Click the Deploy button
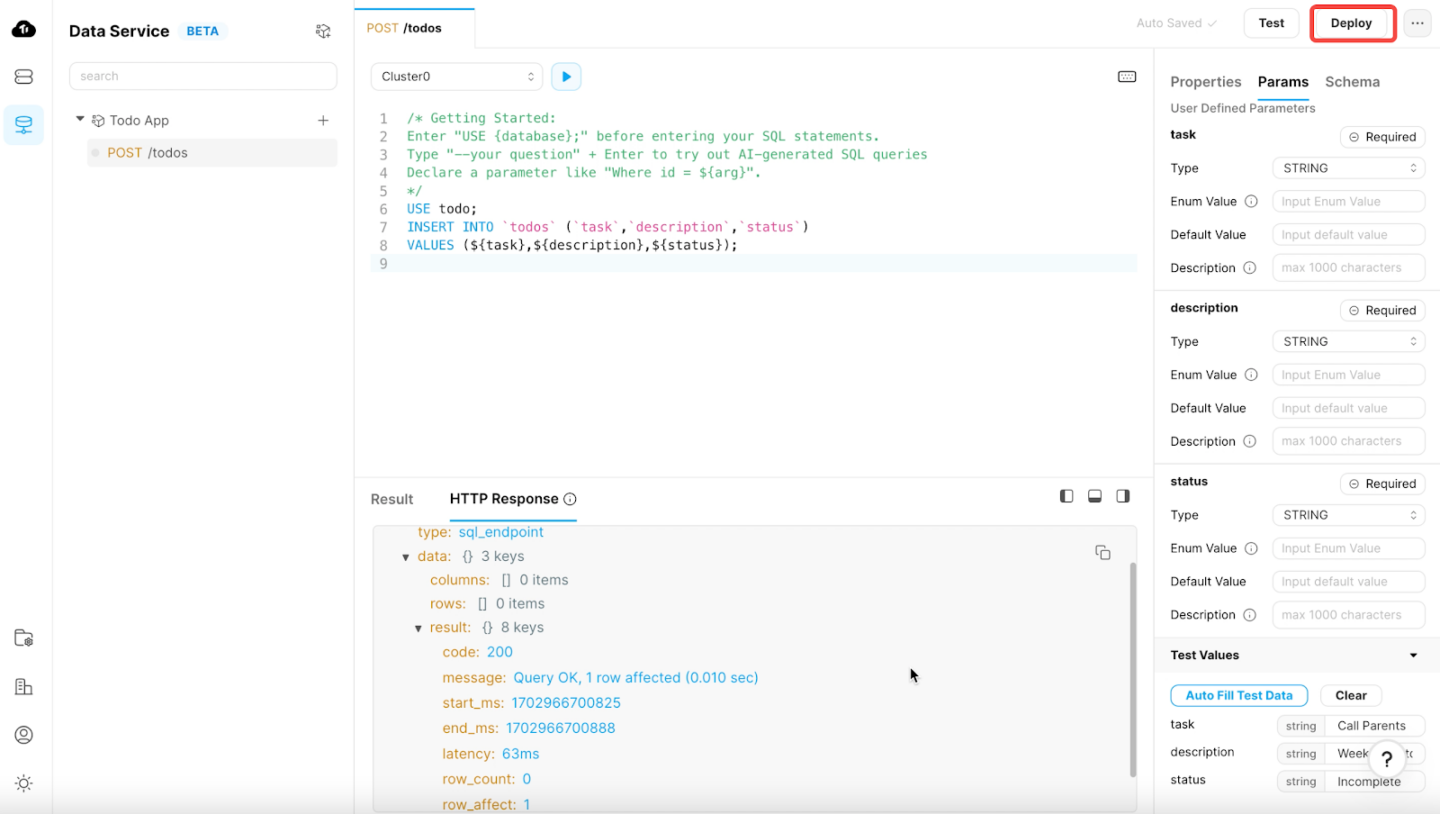 pos(1351,22)
